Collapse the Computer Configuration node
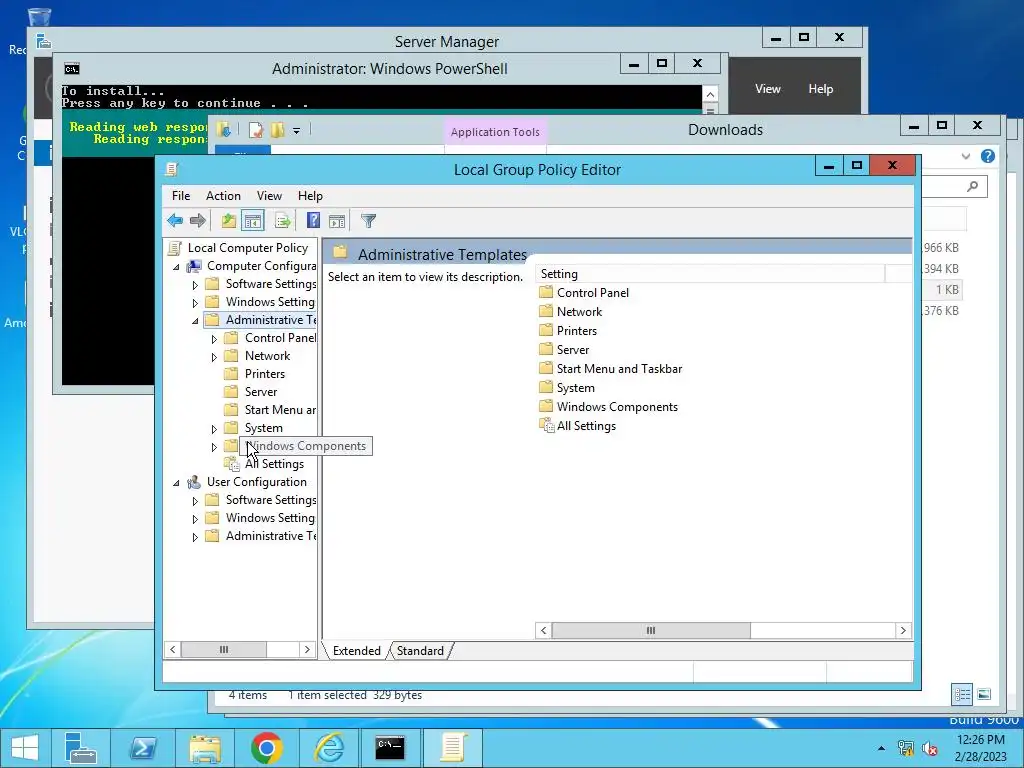The height and width of the screenshot is (768, 1024). (x=176, y=266)
